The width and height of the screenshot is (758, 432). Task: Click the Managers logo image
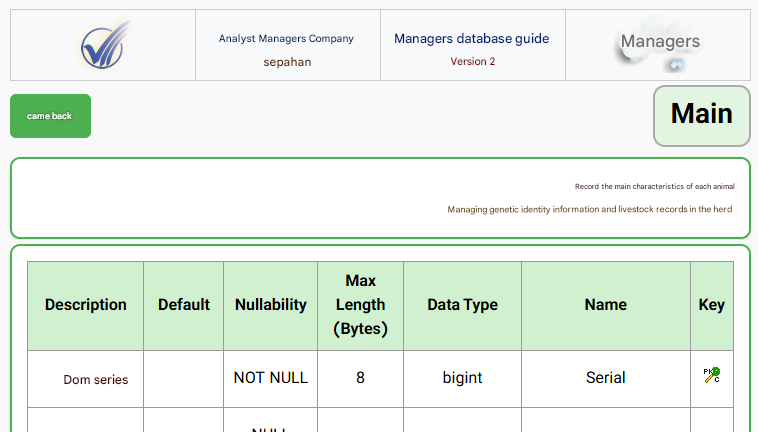[658, 46]
